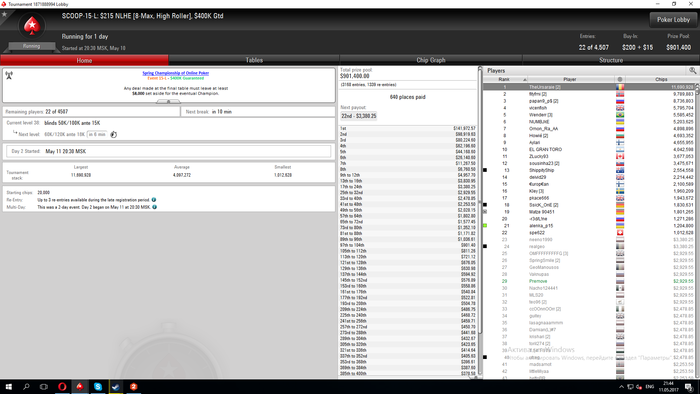Select player €urop€an in rank 15
Viewport: 700px width, 394px height.
(x=588, y=184)
